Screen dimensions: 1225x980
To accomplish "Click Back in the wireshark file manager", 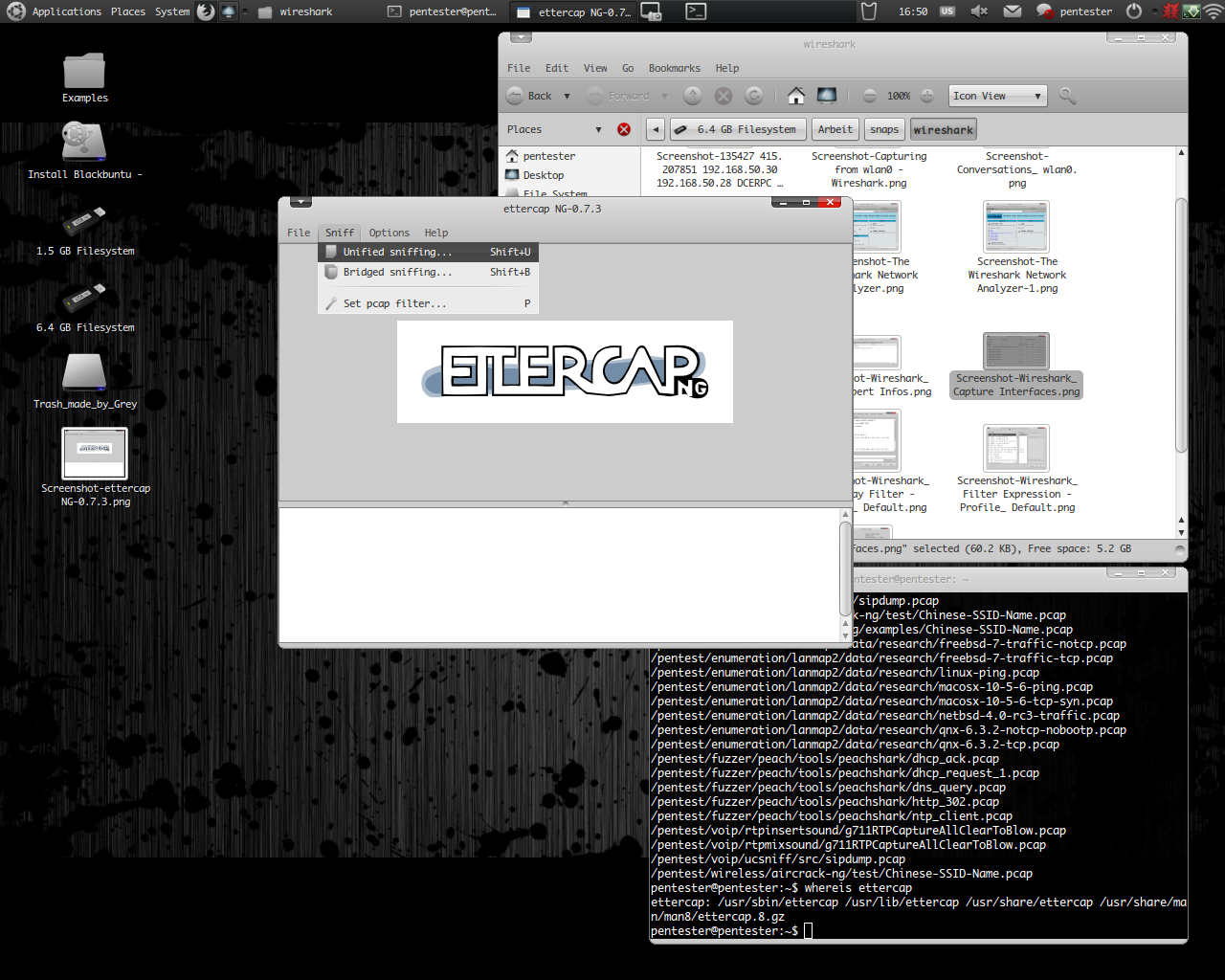I will (x=528, y=96).
